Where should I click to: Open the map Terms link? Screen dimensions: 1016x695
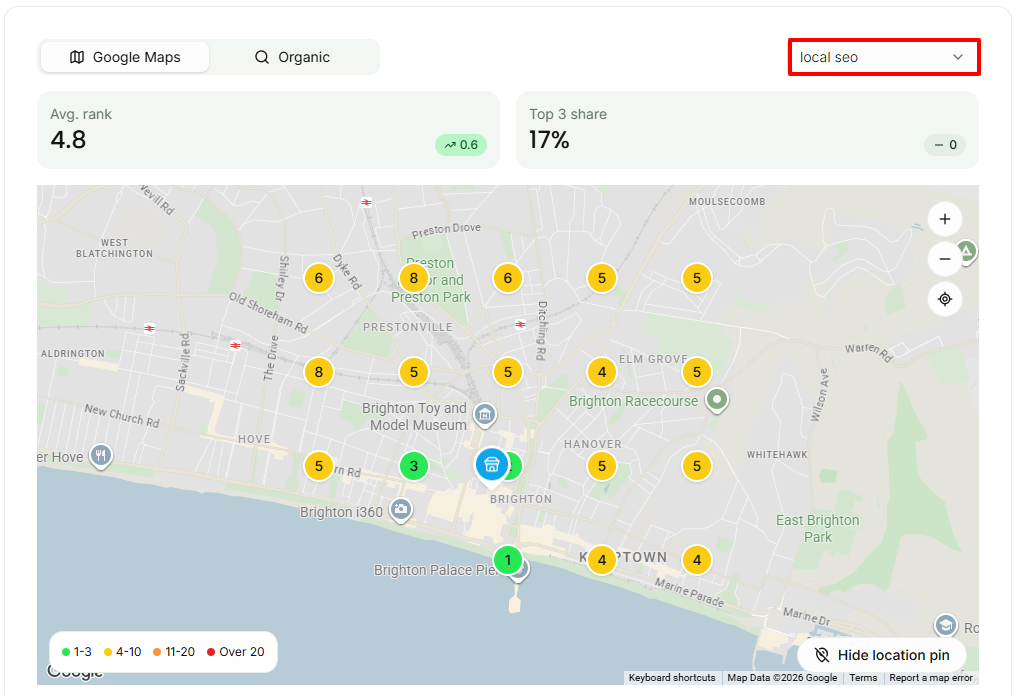(x=863, y=678)
